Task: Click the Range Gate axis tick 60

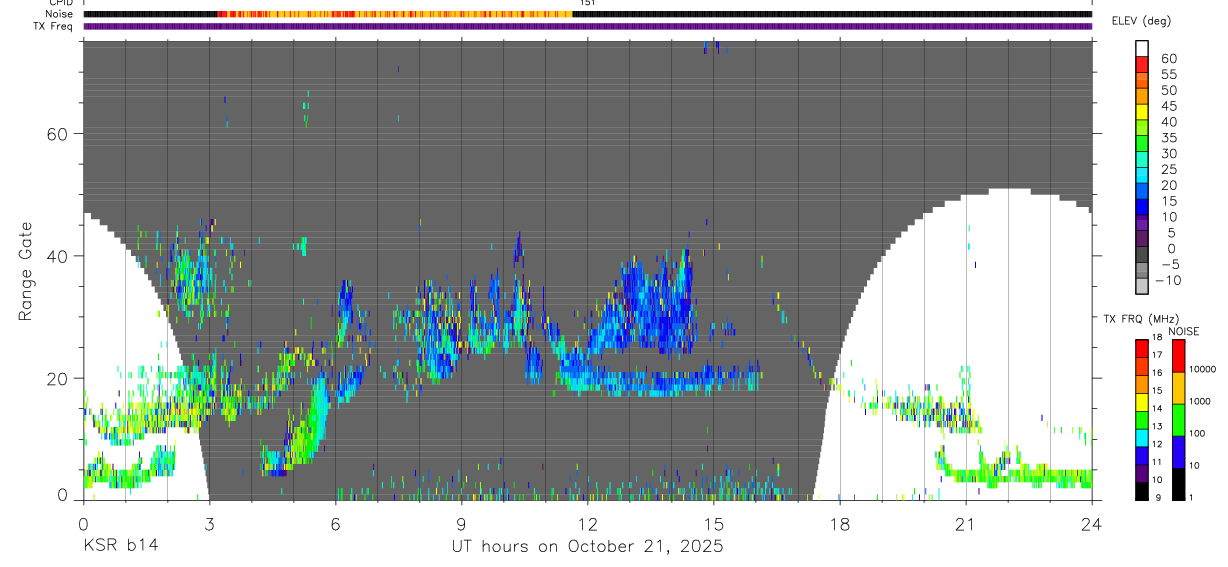Action: click(58, 134)
